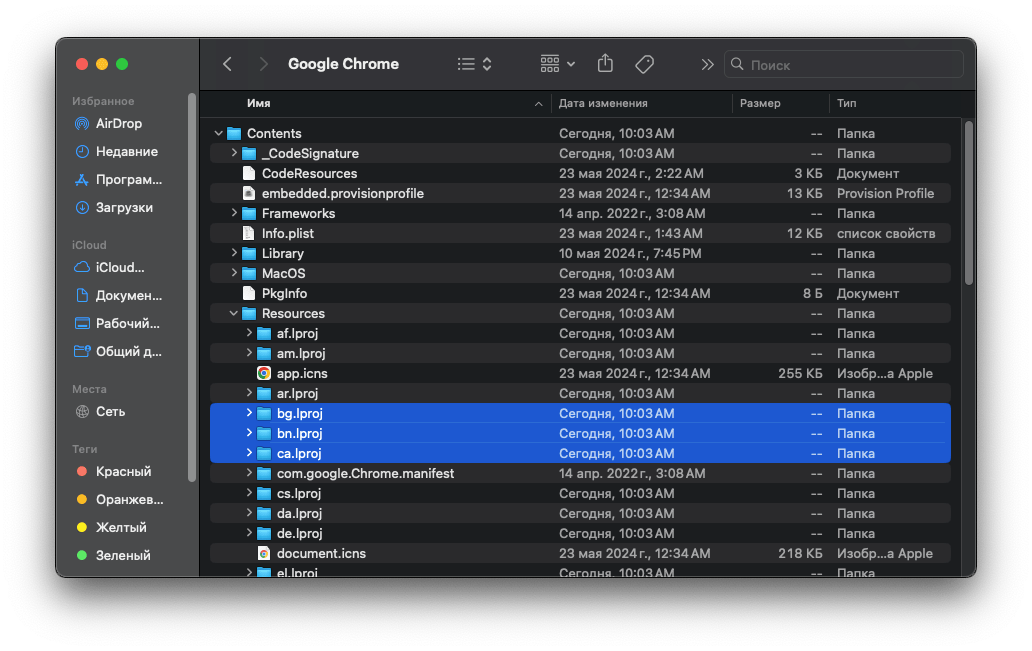The width and height of the screenshot is (1032, 651).
Task: Click the Google Chrome window title
Action: click(x=344, y=64)
